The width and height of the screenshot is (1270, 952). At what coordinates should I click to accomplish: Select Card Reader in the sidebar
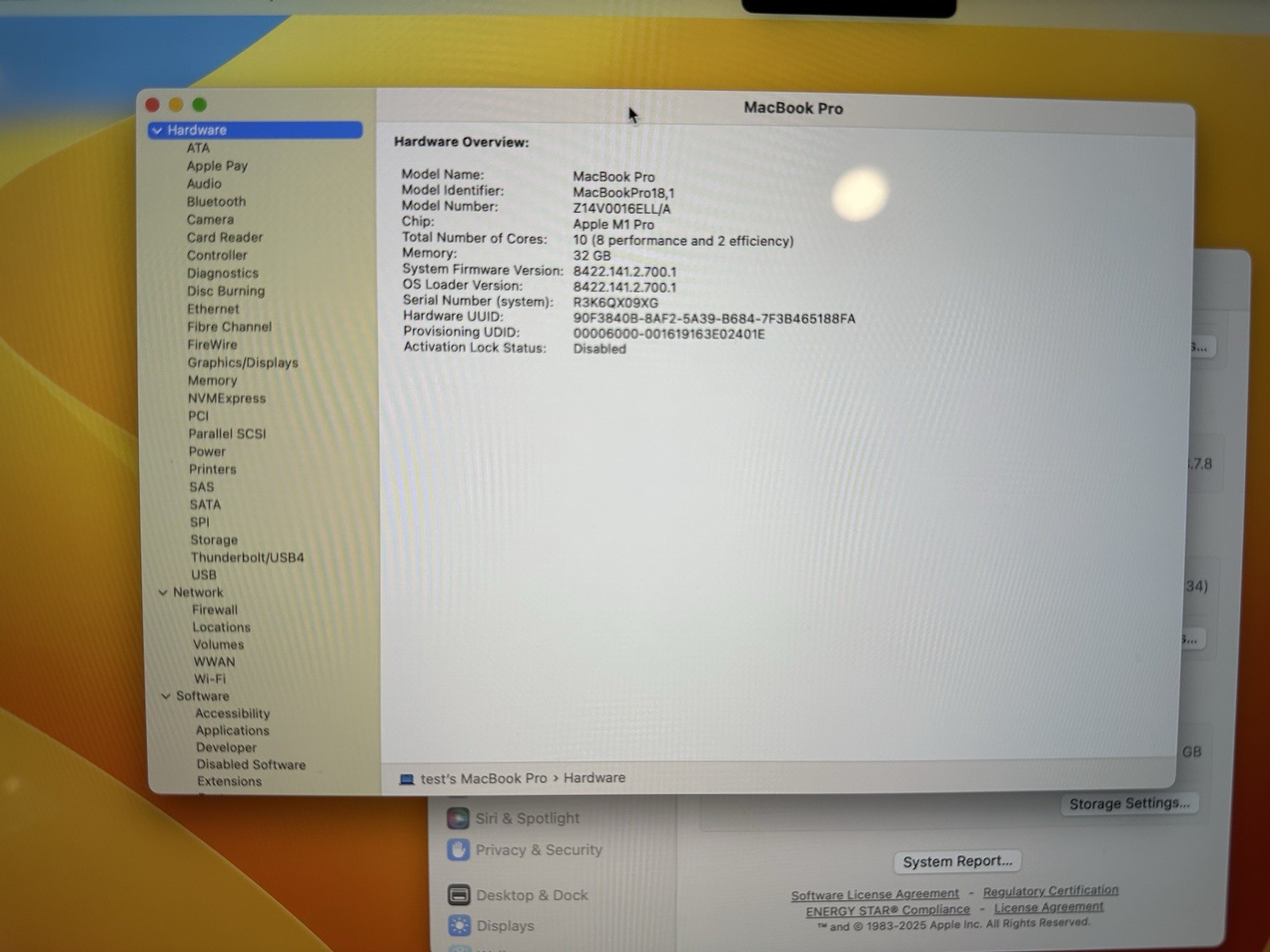pos(225,237)
